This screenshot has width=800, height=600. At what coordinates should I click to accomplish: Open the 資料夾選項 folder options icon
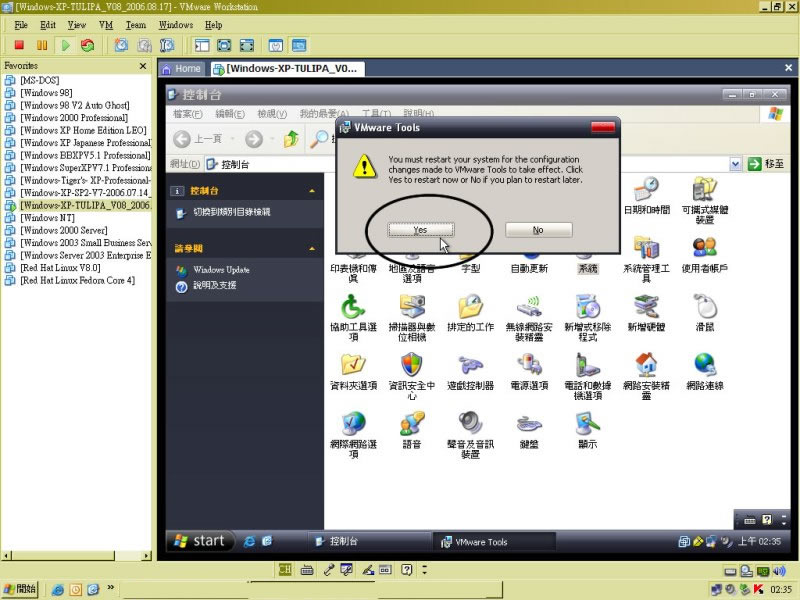tap(353, 371)
